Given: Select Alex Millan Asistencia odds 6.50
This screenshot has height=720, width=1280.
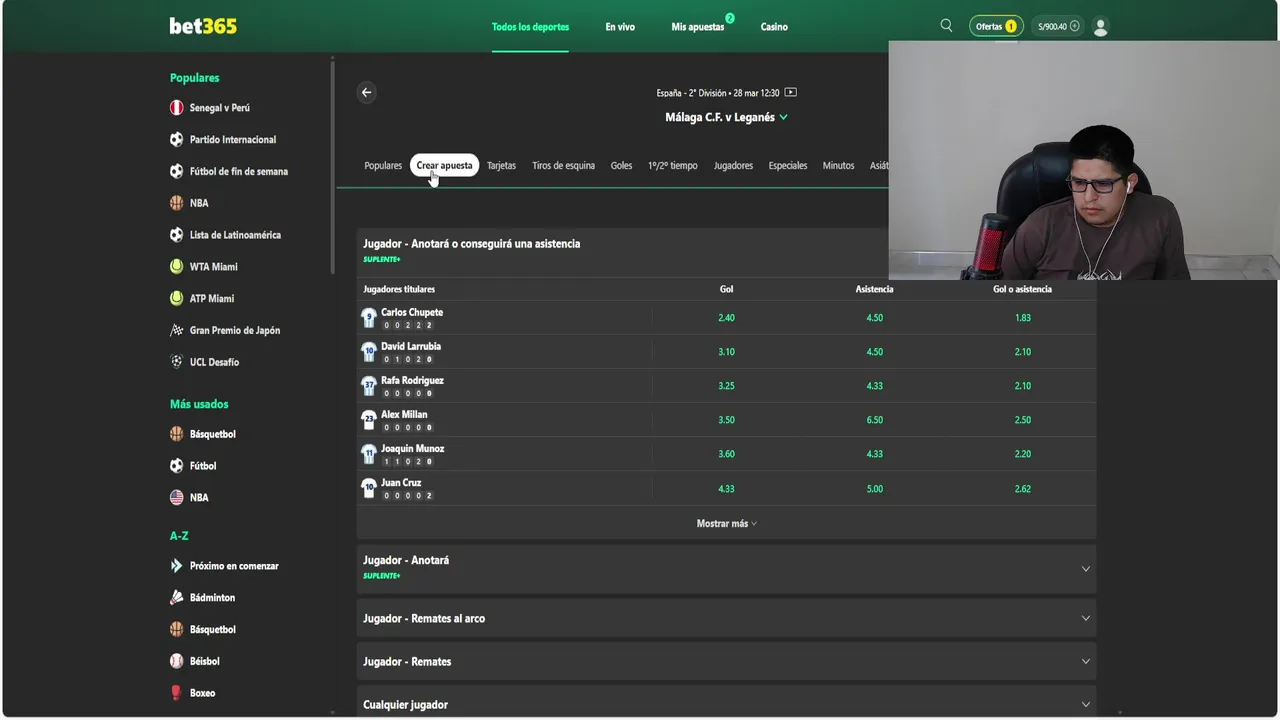Looking at the screenshot, I should (875, 420).
